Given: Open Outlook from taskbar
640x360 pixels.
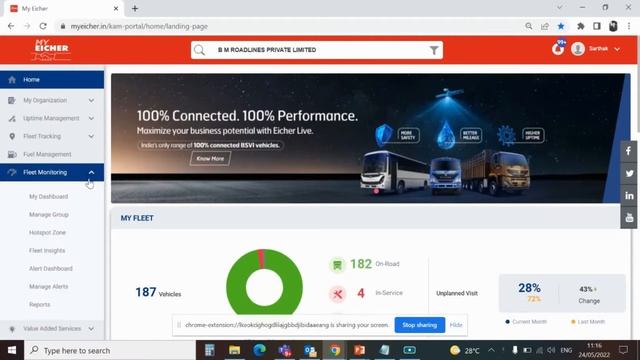Looking at the screenshot, I should (x=310, y=350).
